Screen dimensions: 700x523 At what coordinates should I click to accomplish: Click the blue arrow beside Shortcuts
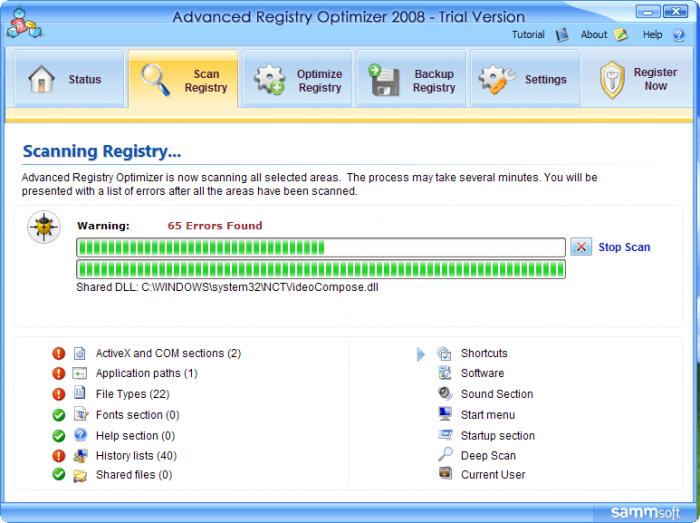pos(421,355)
